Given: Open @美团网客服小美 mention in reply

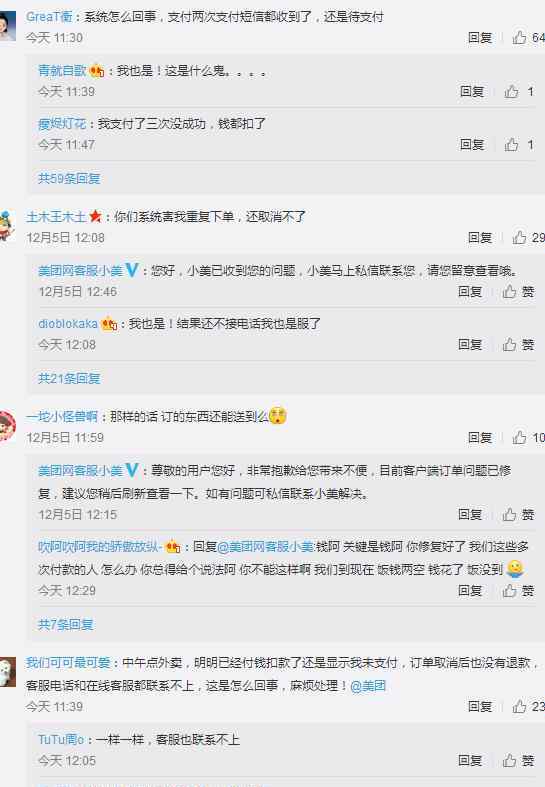Looking at the screenshot, I should [x=266, y=547].
